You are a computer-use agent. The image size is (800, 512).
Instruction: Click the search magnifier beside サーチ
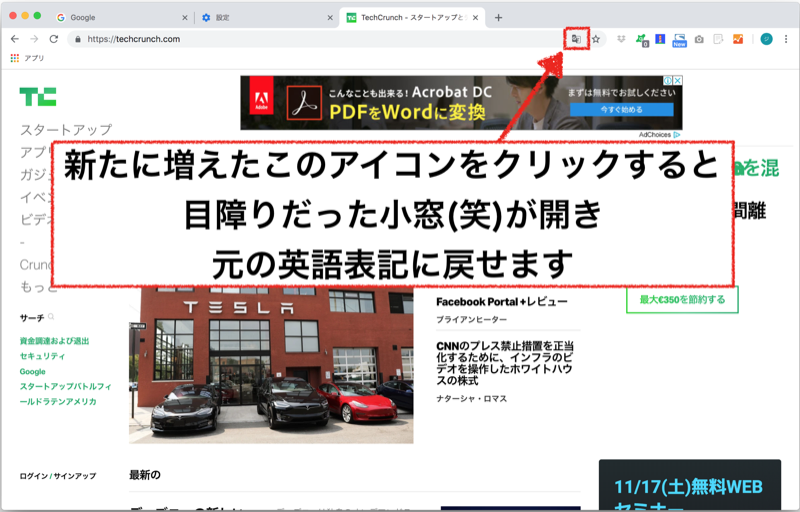(x=51, y=317)
